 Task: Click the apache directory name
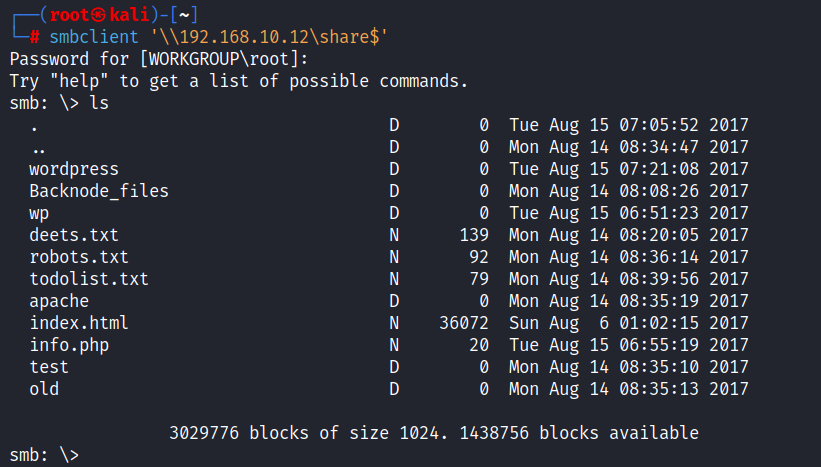[x=59, y=301]
